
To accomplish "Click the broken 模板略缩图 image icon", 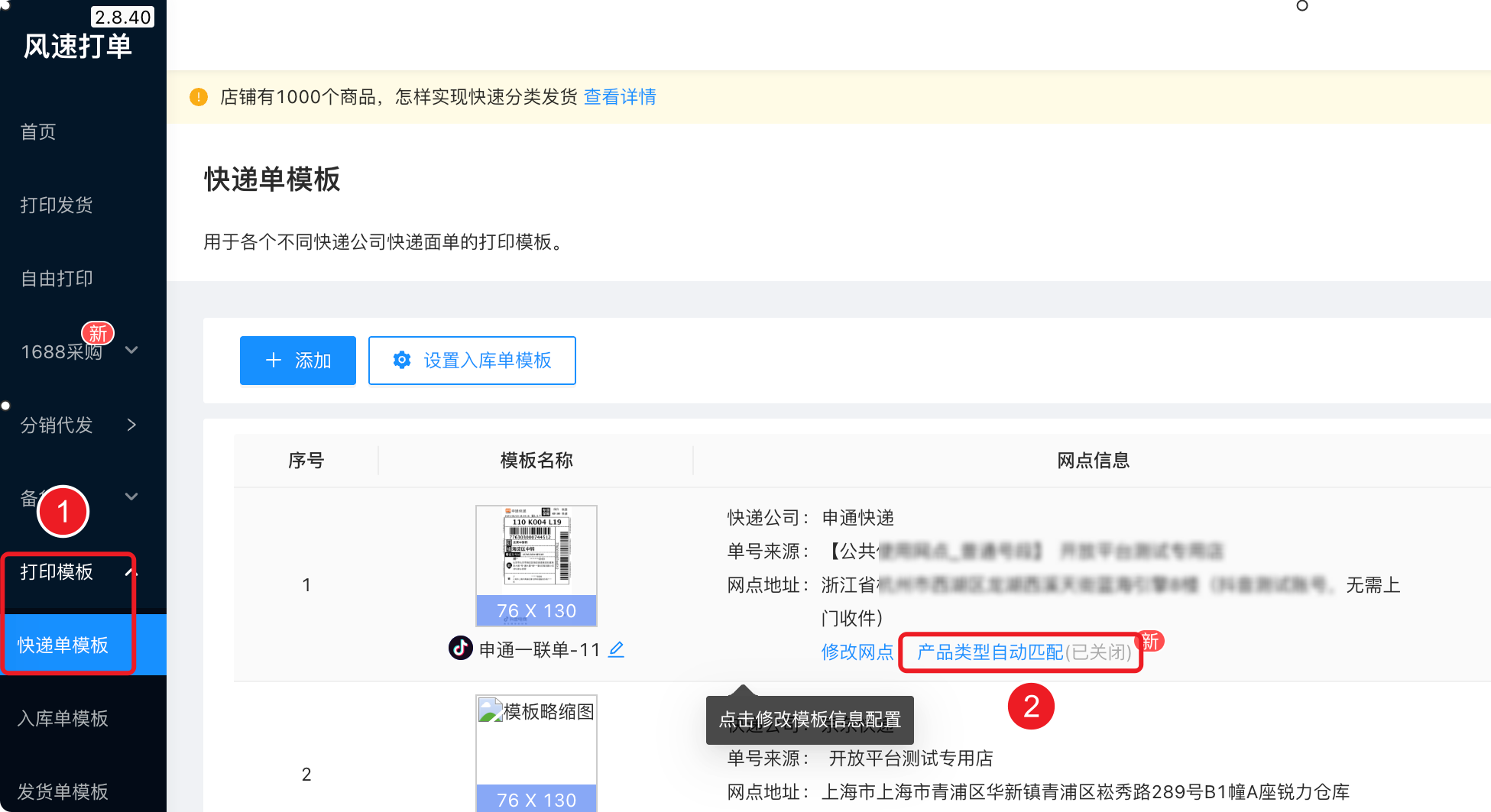I will coord(490,711).
